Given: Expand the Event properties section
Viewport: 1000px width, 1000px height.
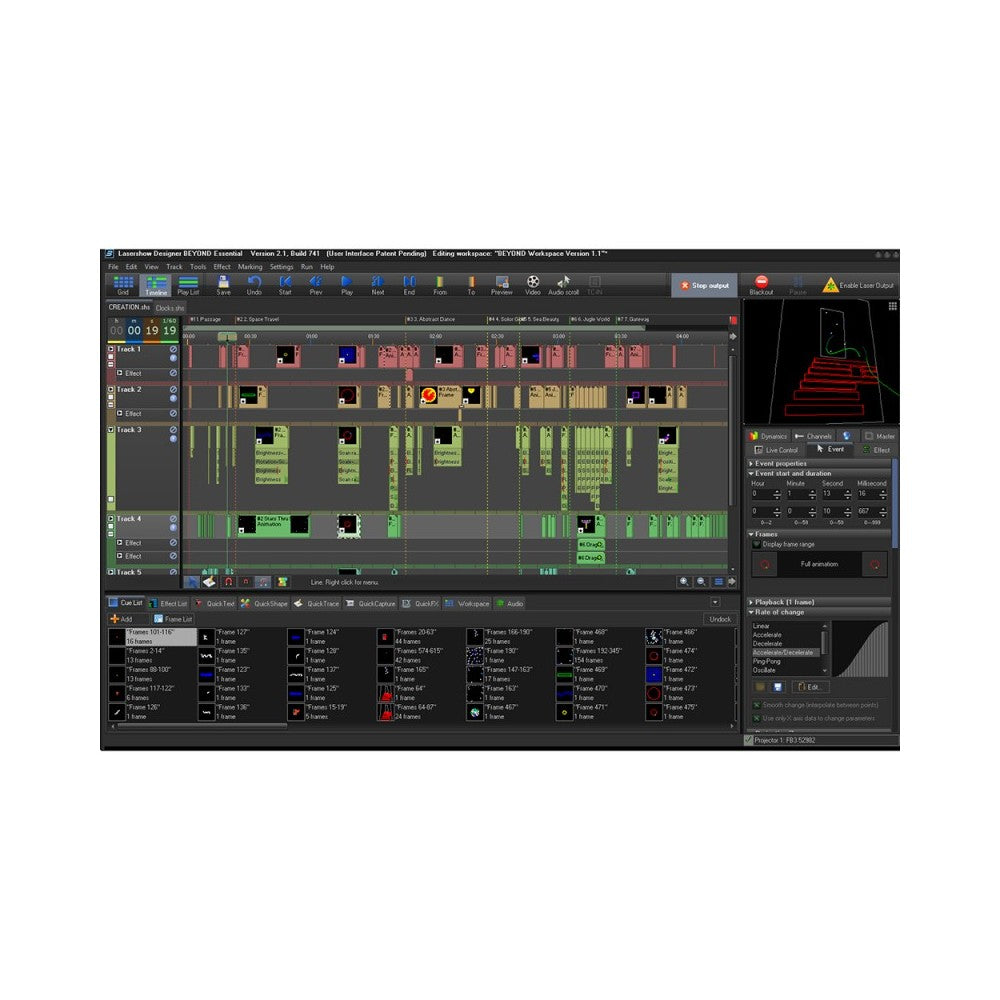Looking at the screenshot, I should [x=818, y=464].
